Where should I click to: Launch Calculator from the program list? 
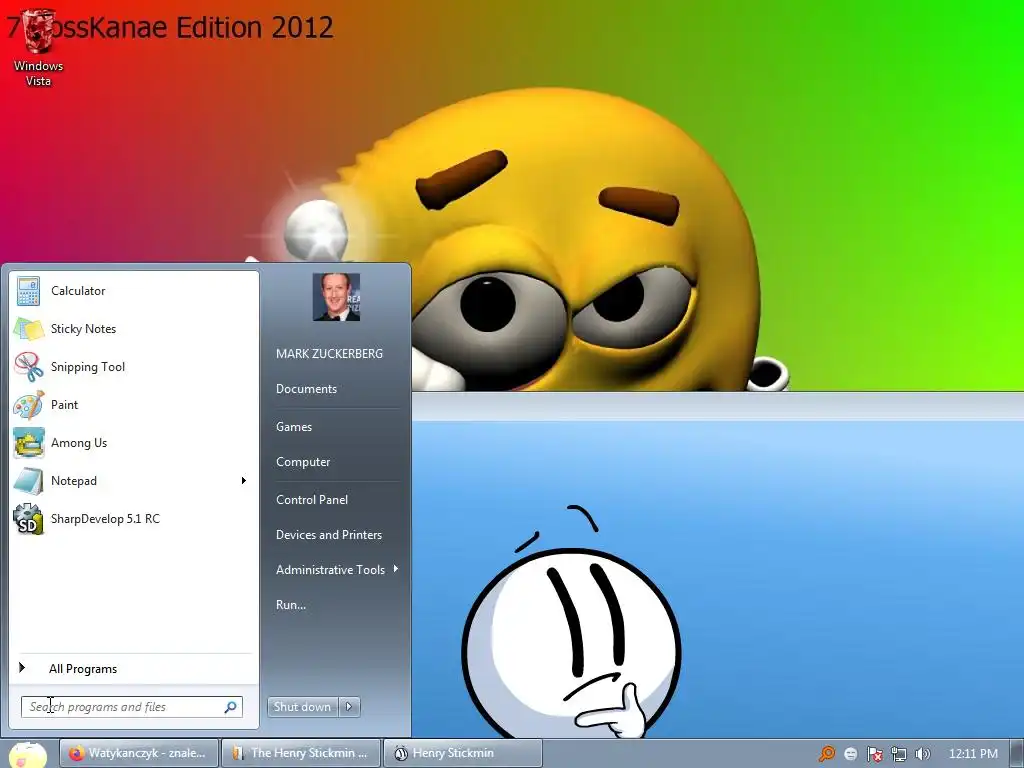(134, 291)
